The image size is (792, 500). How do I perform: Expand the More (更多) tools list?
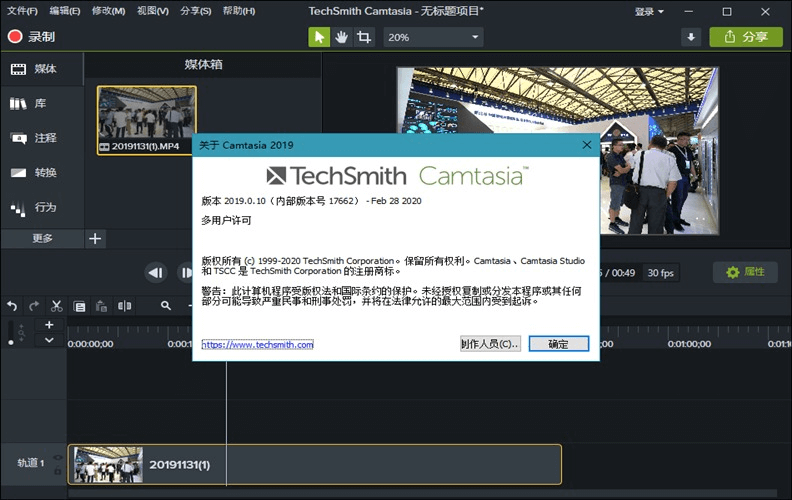42,238
